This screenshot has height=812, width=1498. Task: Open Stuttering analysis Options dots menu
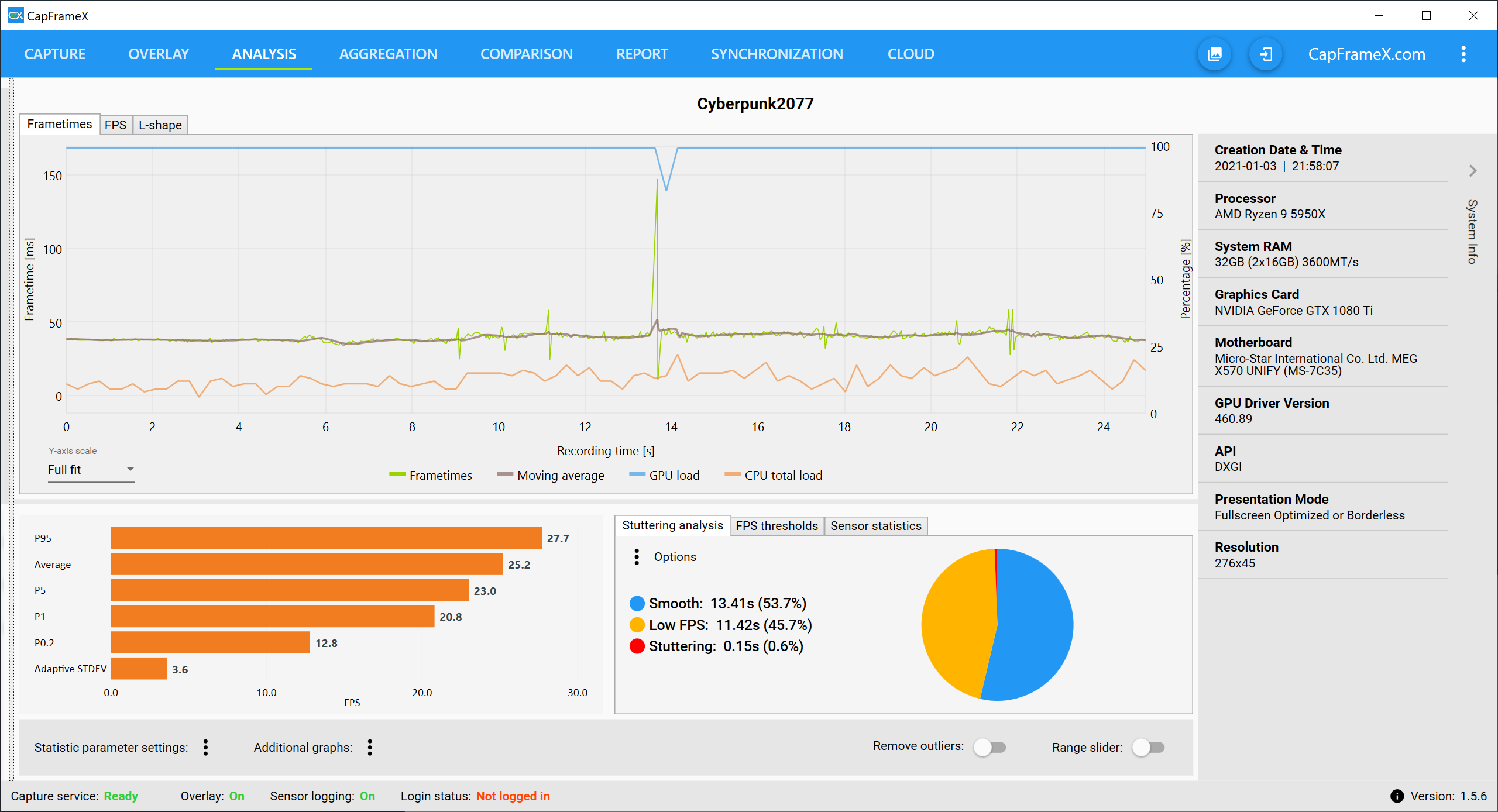(637, 556)
